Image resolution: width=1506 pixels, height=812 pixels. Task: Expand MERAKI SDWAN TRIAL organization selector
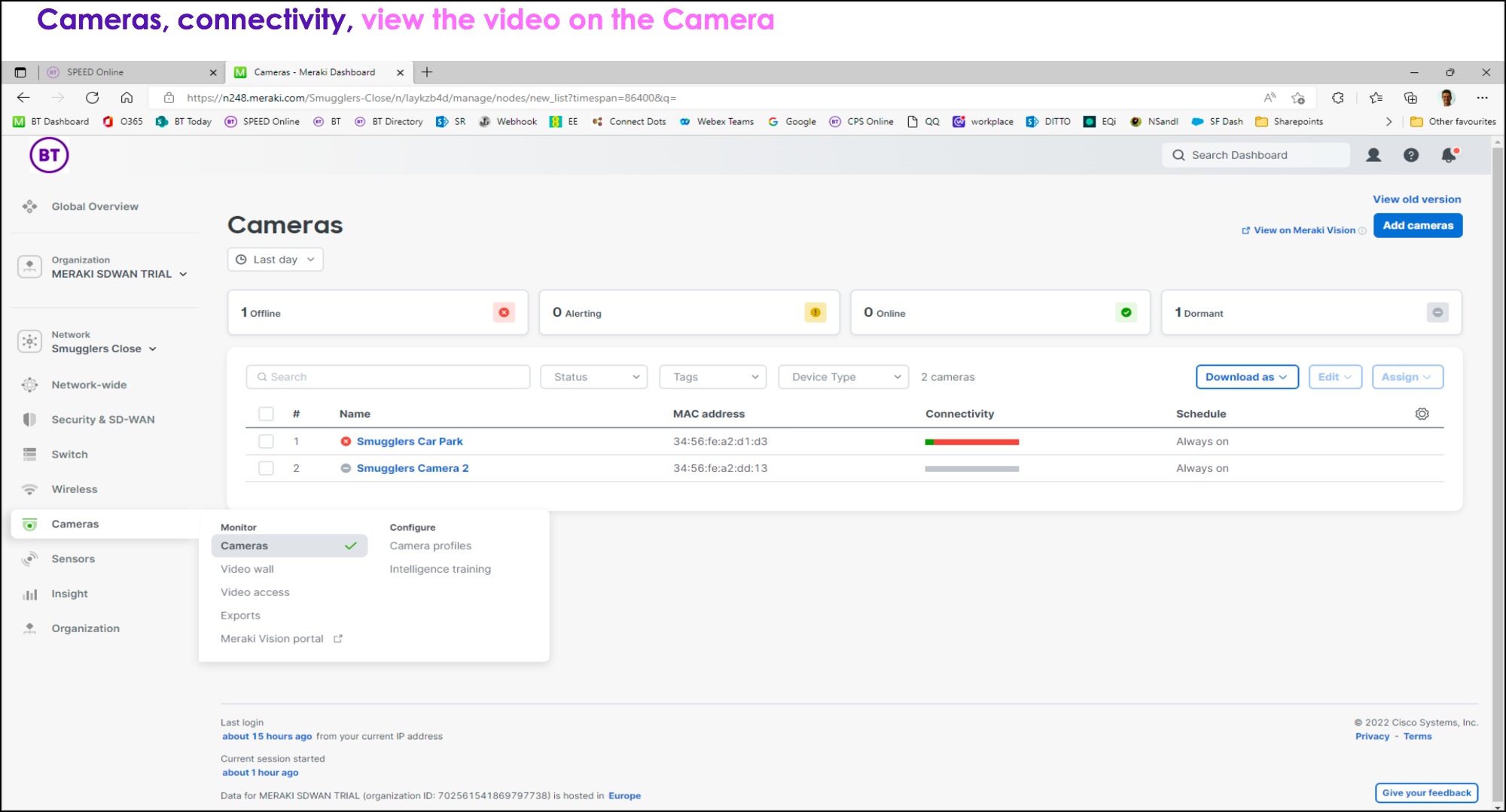click(x=119, y=274)
